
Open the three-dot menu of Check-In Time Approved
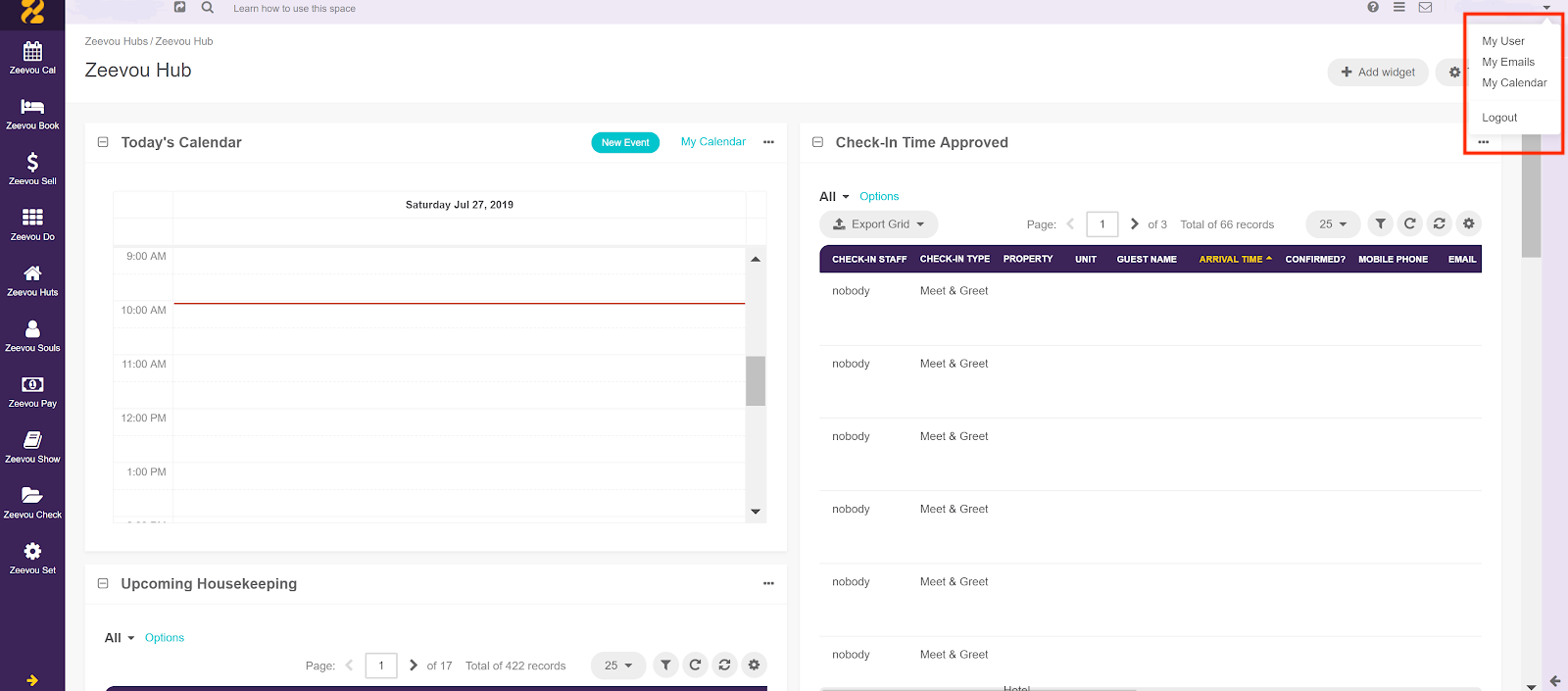pyautogui.click(x=1484, y=142)
